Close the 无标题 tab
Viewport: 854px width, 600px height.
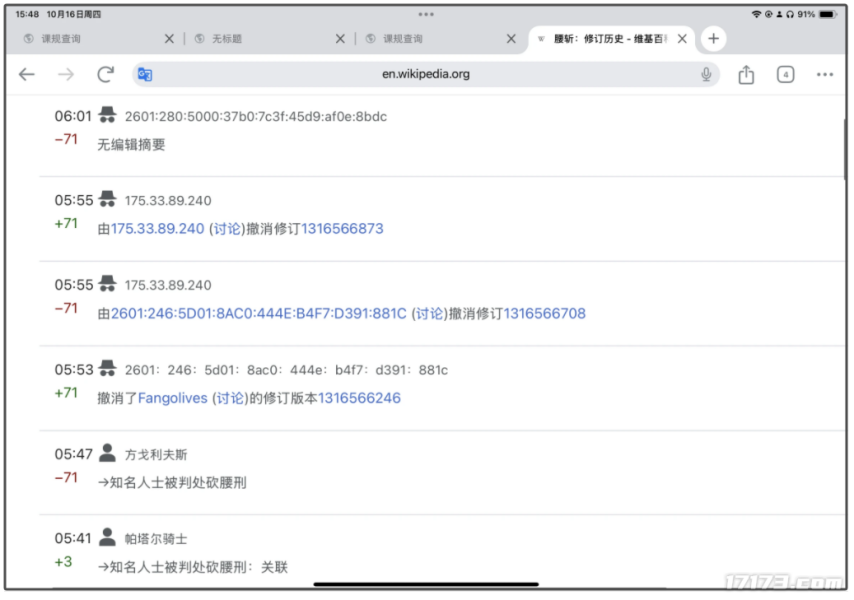click(340, 39)
